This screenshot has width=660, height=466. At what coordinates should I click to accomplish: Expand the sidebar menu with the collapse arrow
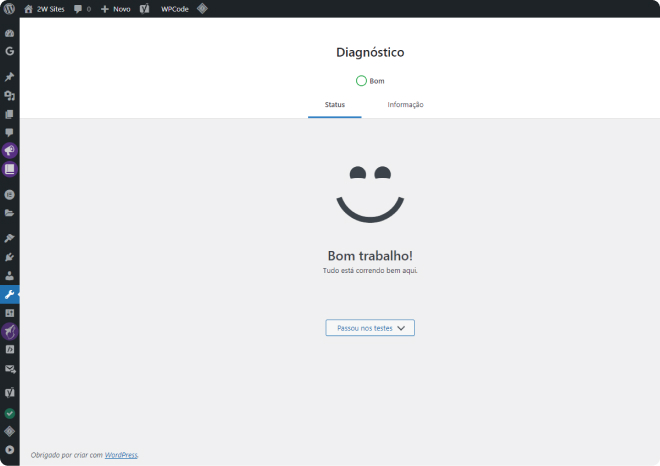click(x=10, y=450)
